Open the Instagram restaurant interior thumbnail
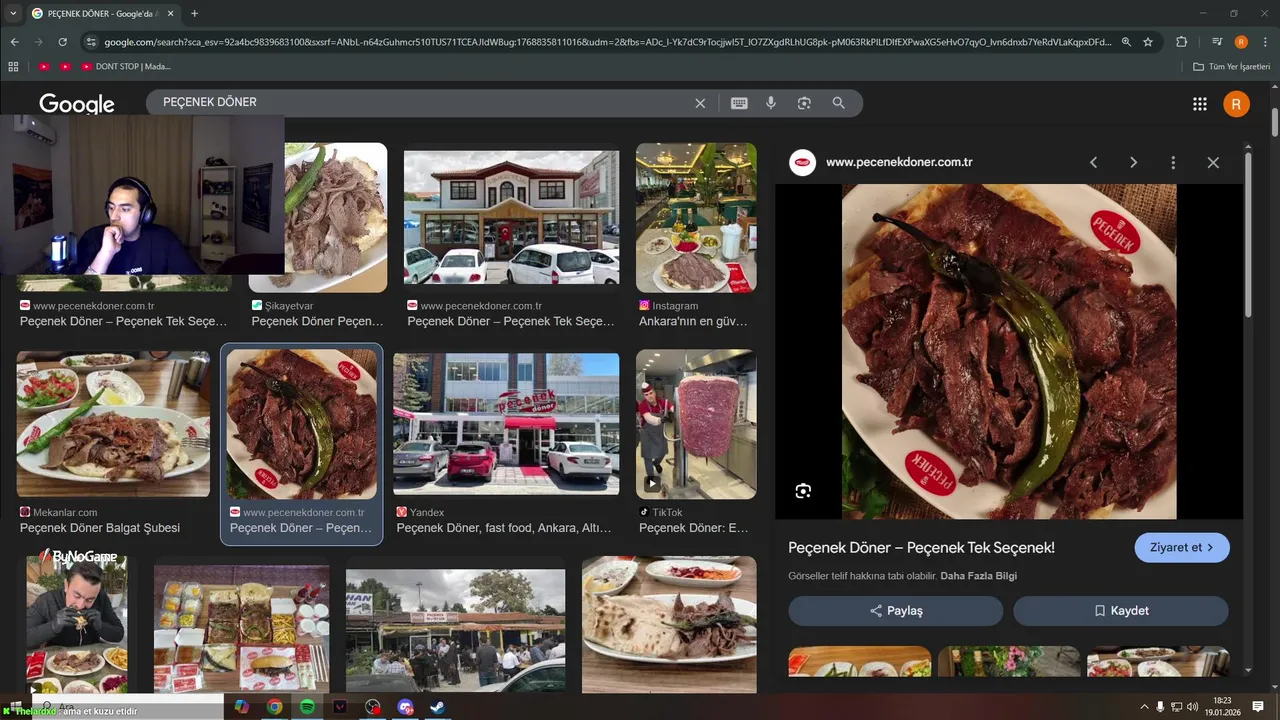 coord(696,217)
